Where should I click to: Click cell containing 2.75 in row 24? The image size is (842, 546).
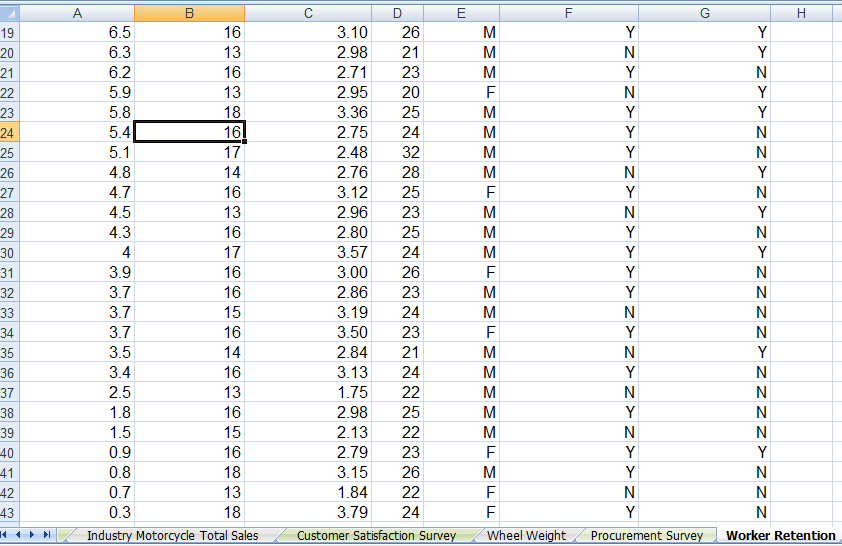pos(308,132)
